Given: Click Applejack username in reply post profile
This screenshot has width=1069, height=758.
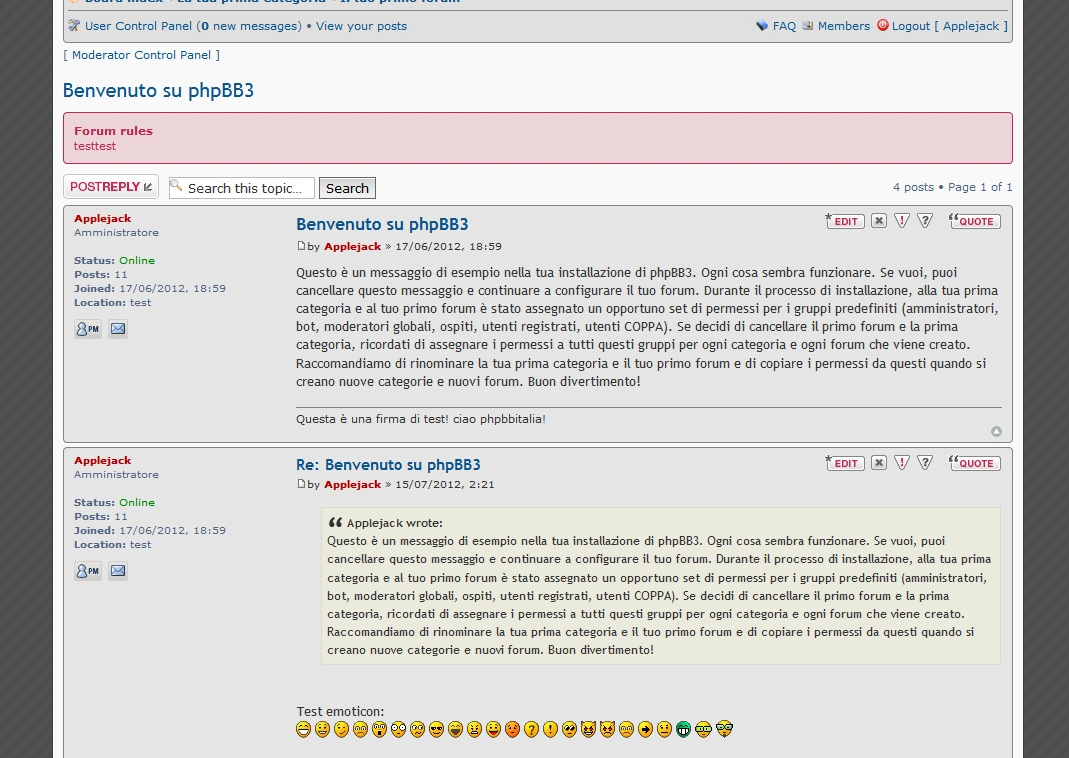Looking at the screenshot, I should point(102,460).
